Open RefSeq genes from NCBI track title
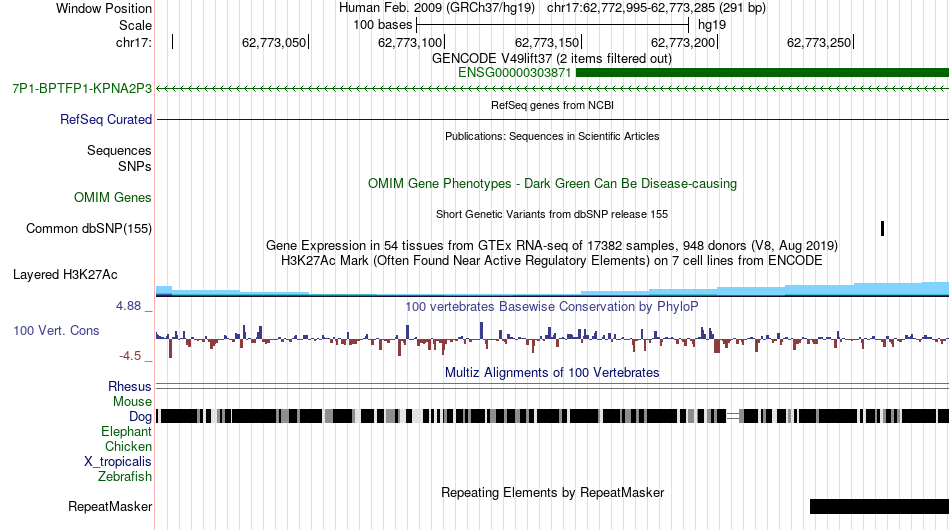This screenshot has height=530, width=950. click(x=552, y=105)
